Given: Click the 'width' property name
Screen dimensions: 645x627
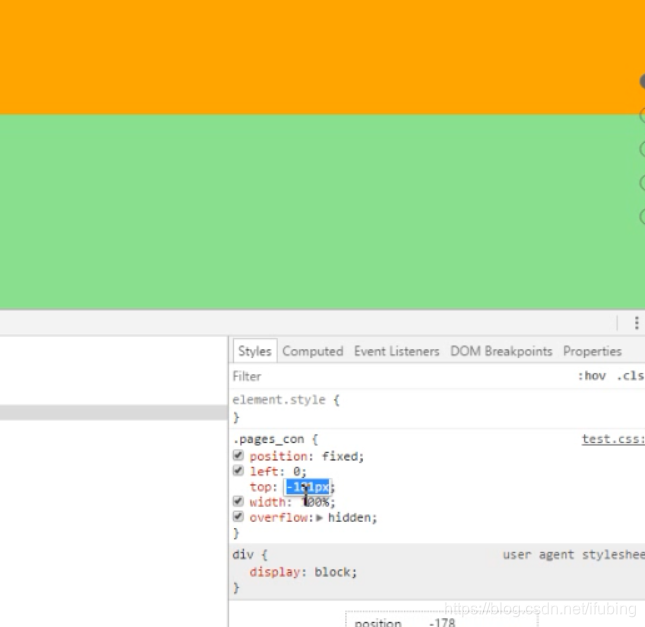Looking at the screenshot, I should [267, 502].
